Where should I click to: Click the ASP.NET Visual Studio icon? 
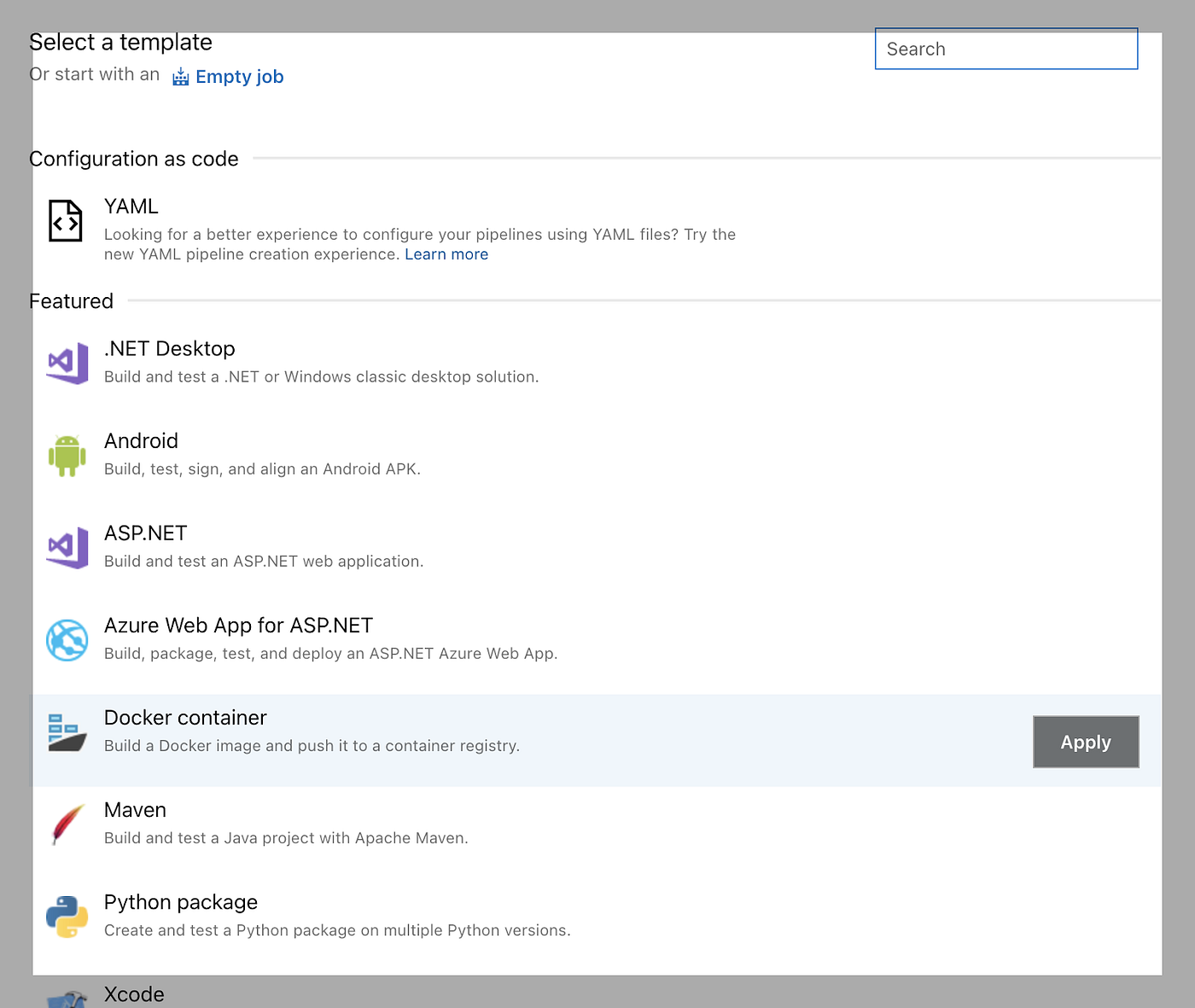coord(67,548)
